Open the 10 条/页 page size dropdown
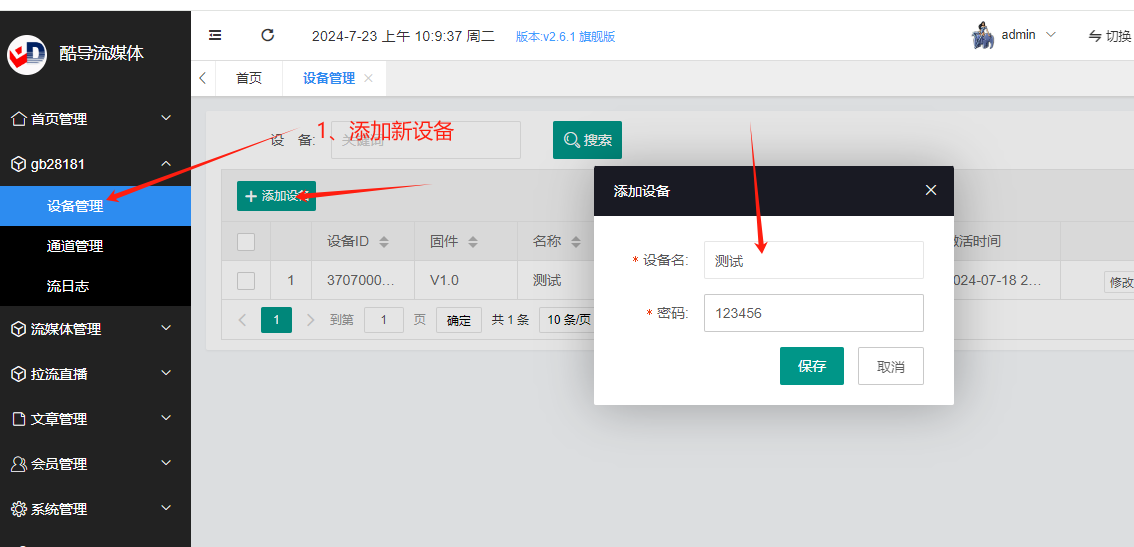The image size is (1134, 547). (566, 320)
